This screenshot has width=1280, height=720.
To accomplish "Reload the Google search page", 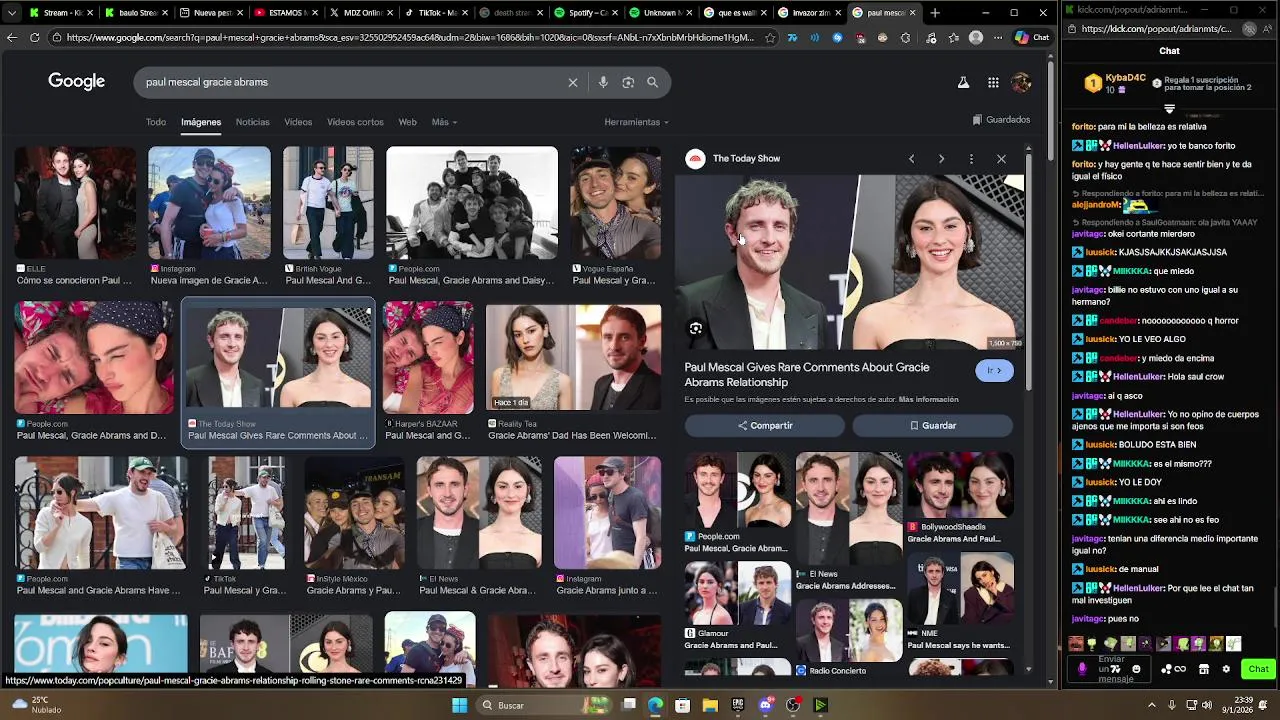I will click(x=34, y=38).
